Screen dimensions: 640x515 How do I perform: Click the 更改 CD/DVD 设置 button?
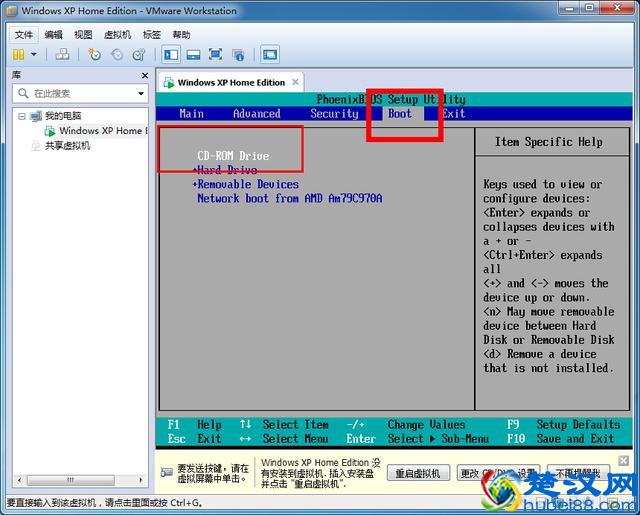tap(498, 473)
